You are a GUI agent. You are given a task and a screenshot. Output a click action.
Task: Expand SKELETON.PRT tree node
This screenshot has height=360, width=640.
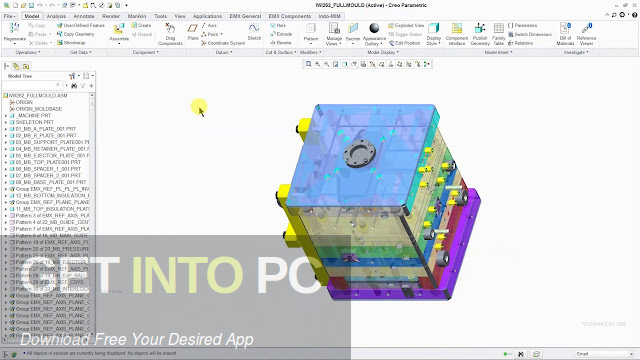[6, 122]
